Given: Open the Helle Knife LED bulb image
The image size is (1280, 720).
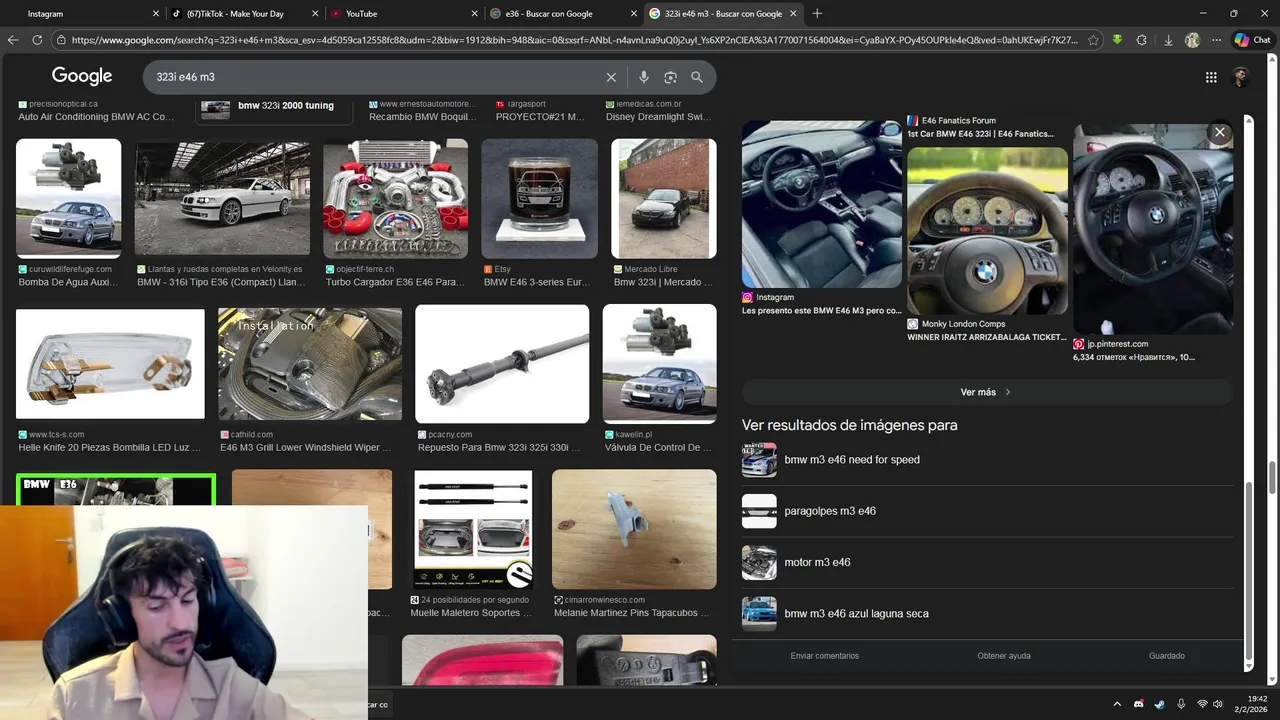Looking at the screenshot, I should [x=110, y=364].
